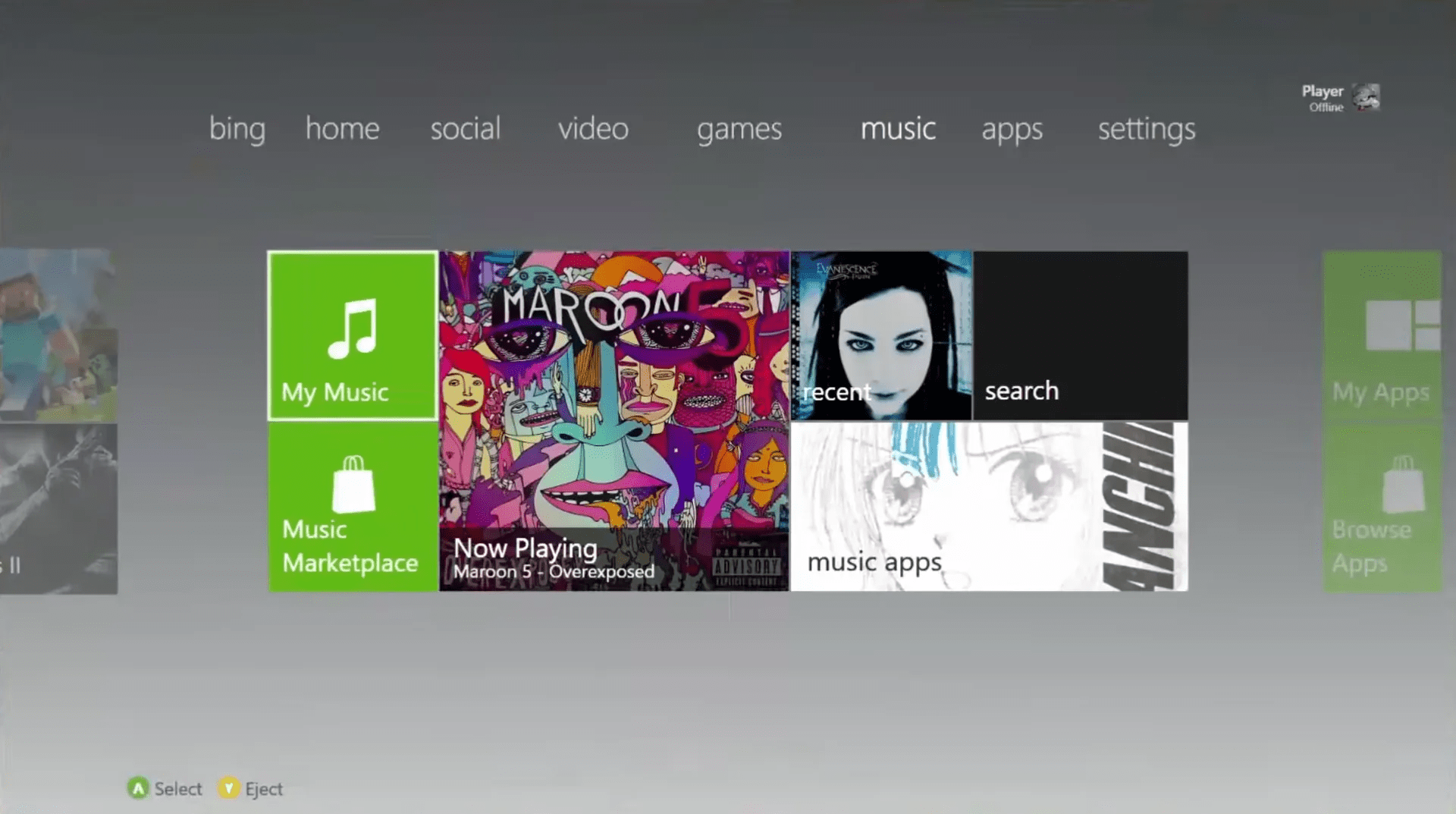Select the music tab

(898, 128)
